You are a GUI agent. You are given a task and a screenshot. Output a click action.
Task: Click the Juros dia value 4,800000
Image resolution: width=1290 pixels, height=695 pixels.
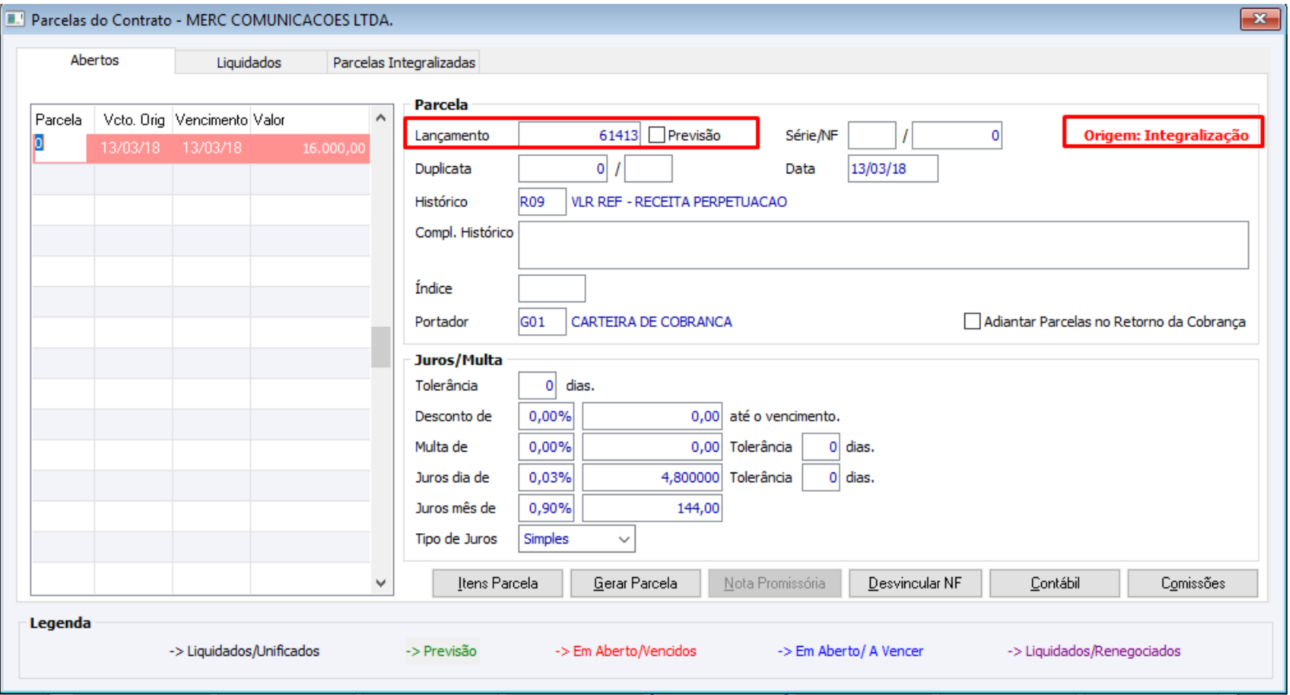652,478
